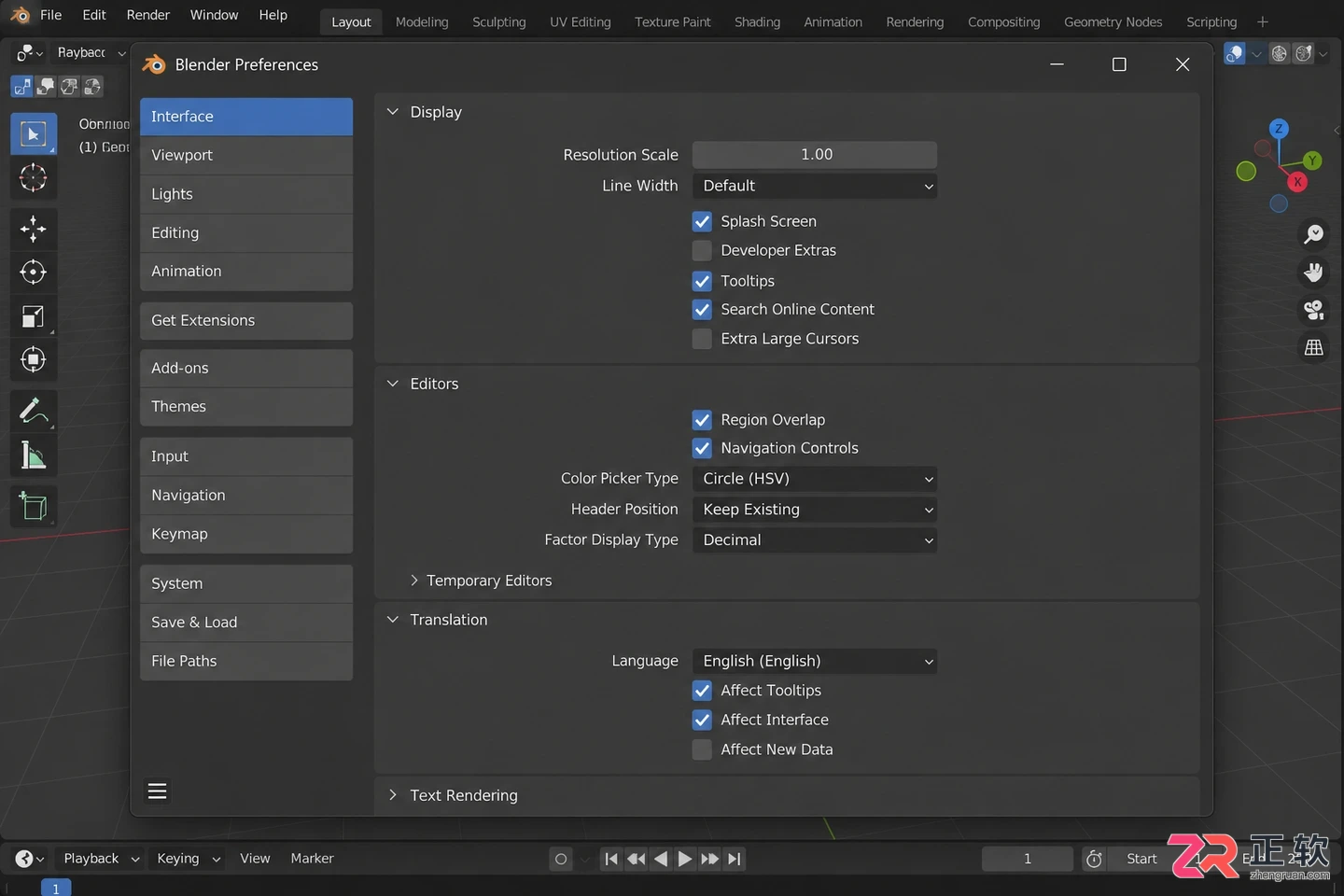The image size is (1344, 896).
Task: Collapse the Editors section
Action: [x=393, y=384]
